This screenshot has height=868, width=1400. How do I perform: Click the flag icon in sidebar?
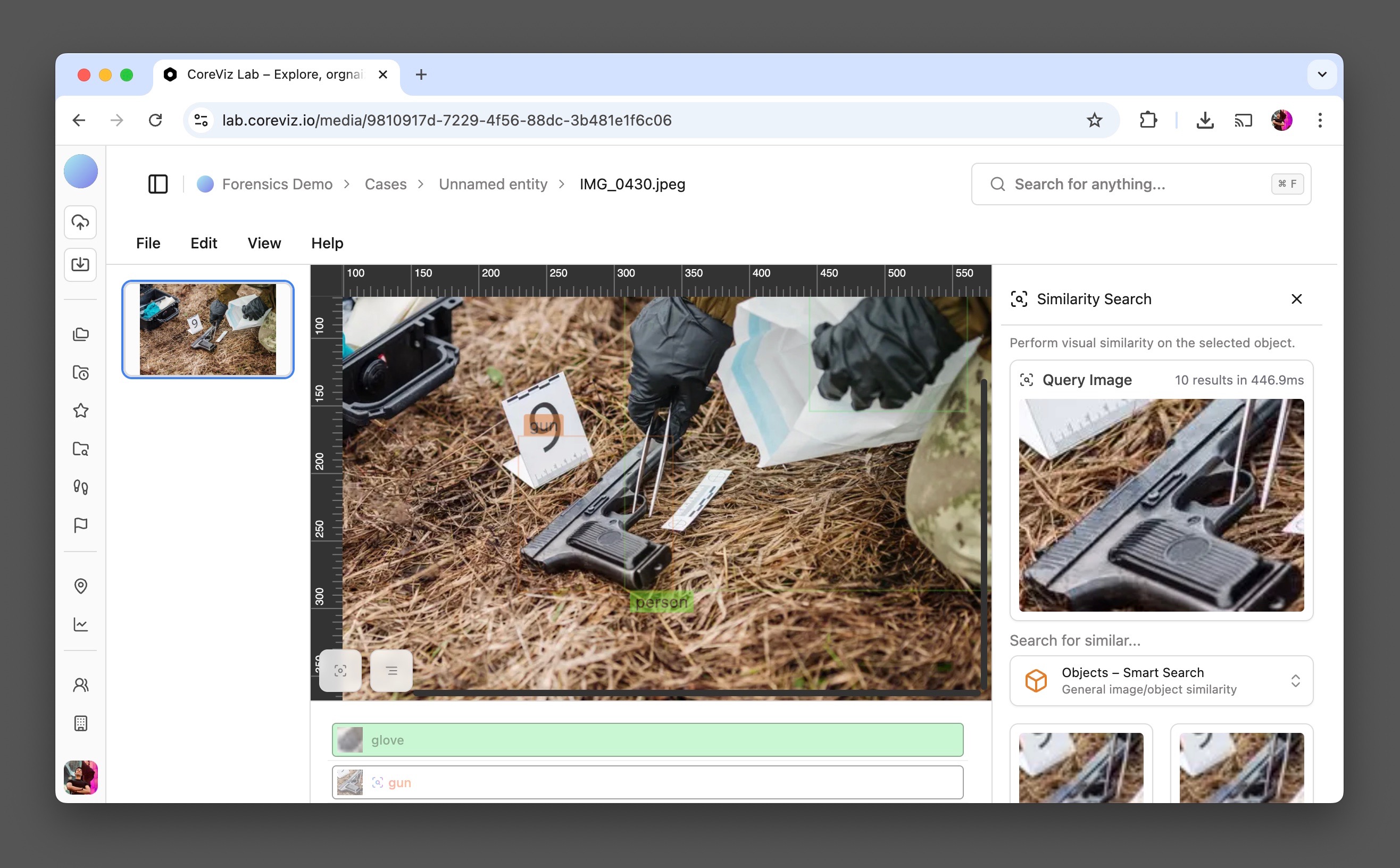[x=80, y=525]
